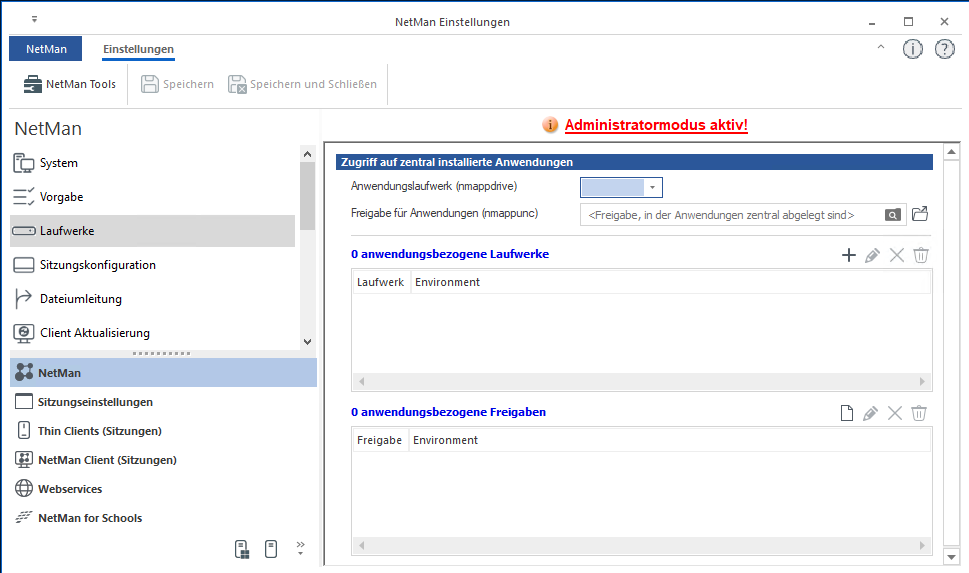Click the Vorgabe checklist icon
The width and height of the screenshot is (969, 573).
(23, 197)
